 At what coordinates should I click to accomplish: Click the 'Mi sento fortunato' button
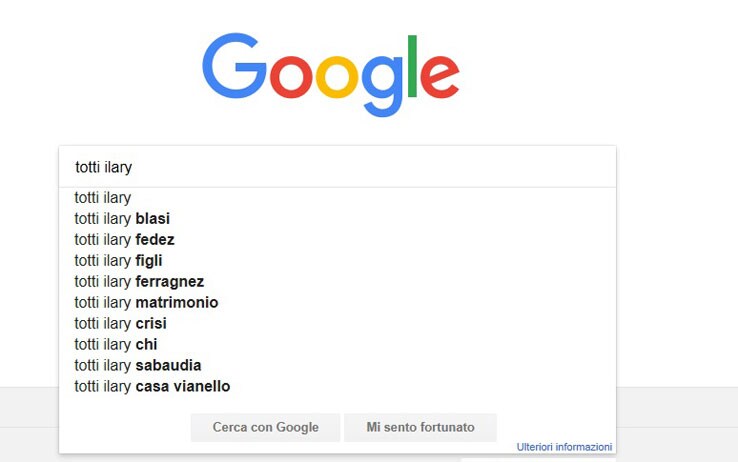(420, 427)
